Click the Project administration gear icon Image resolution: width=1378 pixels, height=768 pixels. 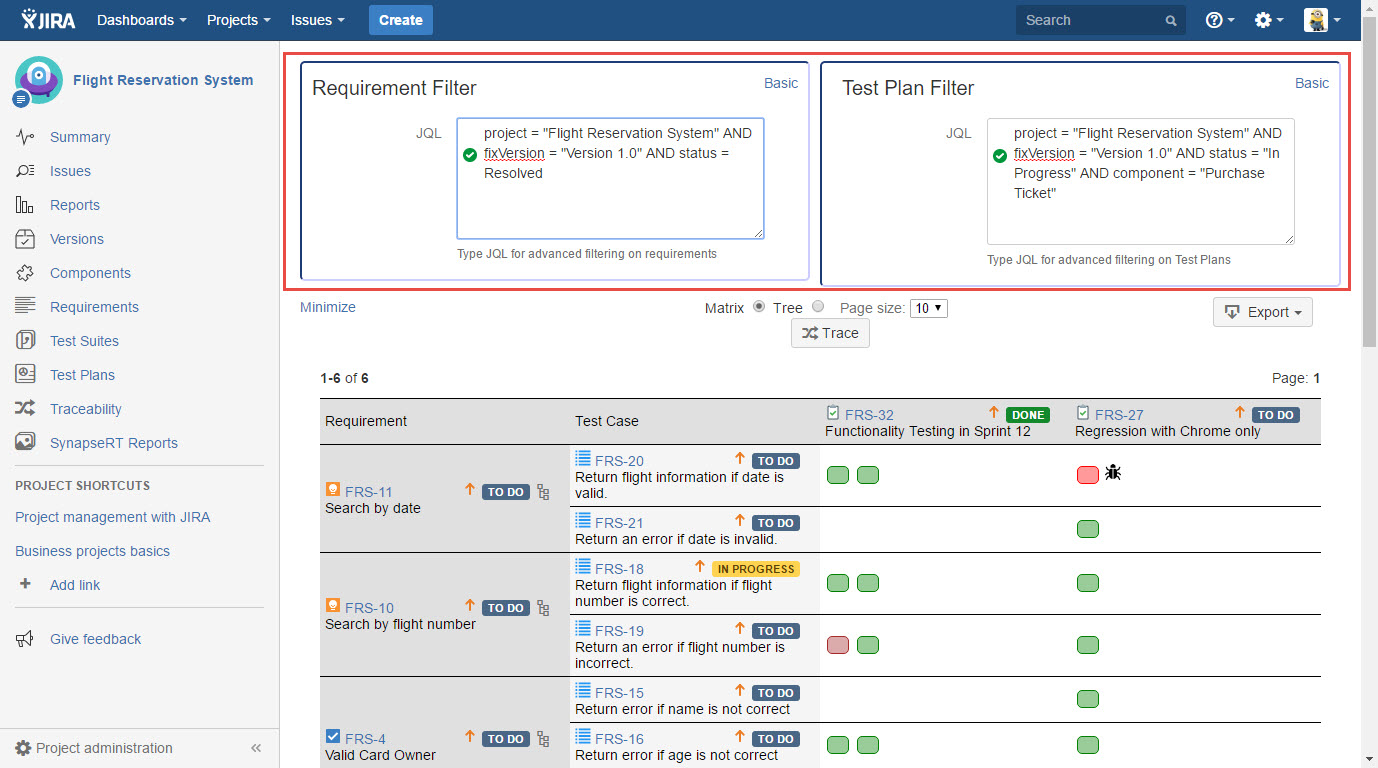click(23, 748)
